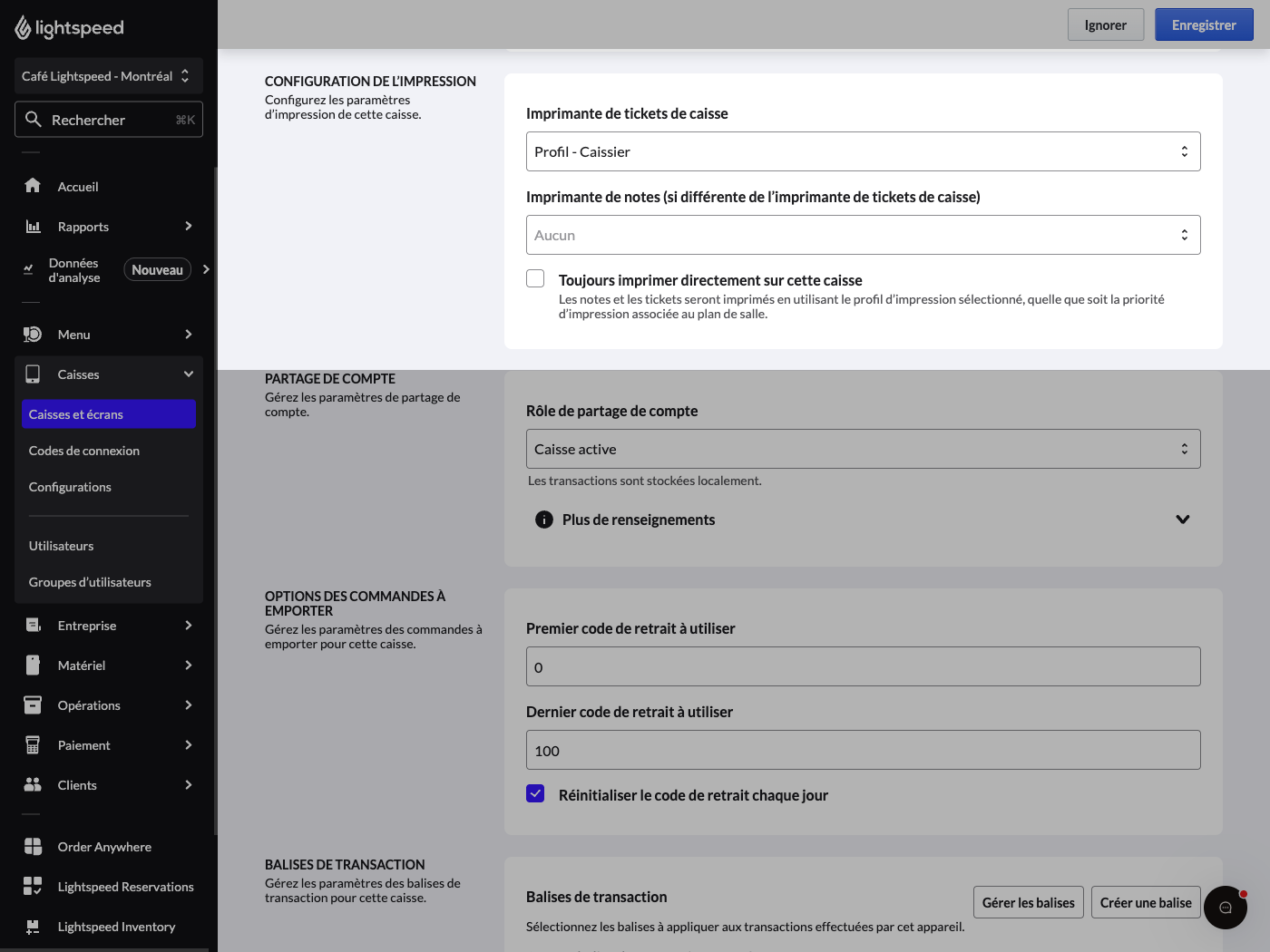Open the Imprimante de tickets de caisse dropdown
This screenshot has width=1270, height=952.
[x=864, y=151]
